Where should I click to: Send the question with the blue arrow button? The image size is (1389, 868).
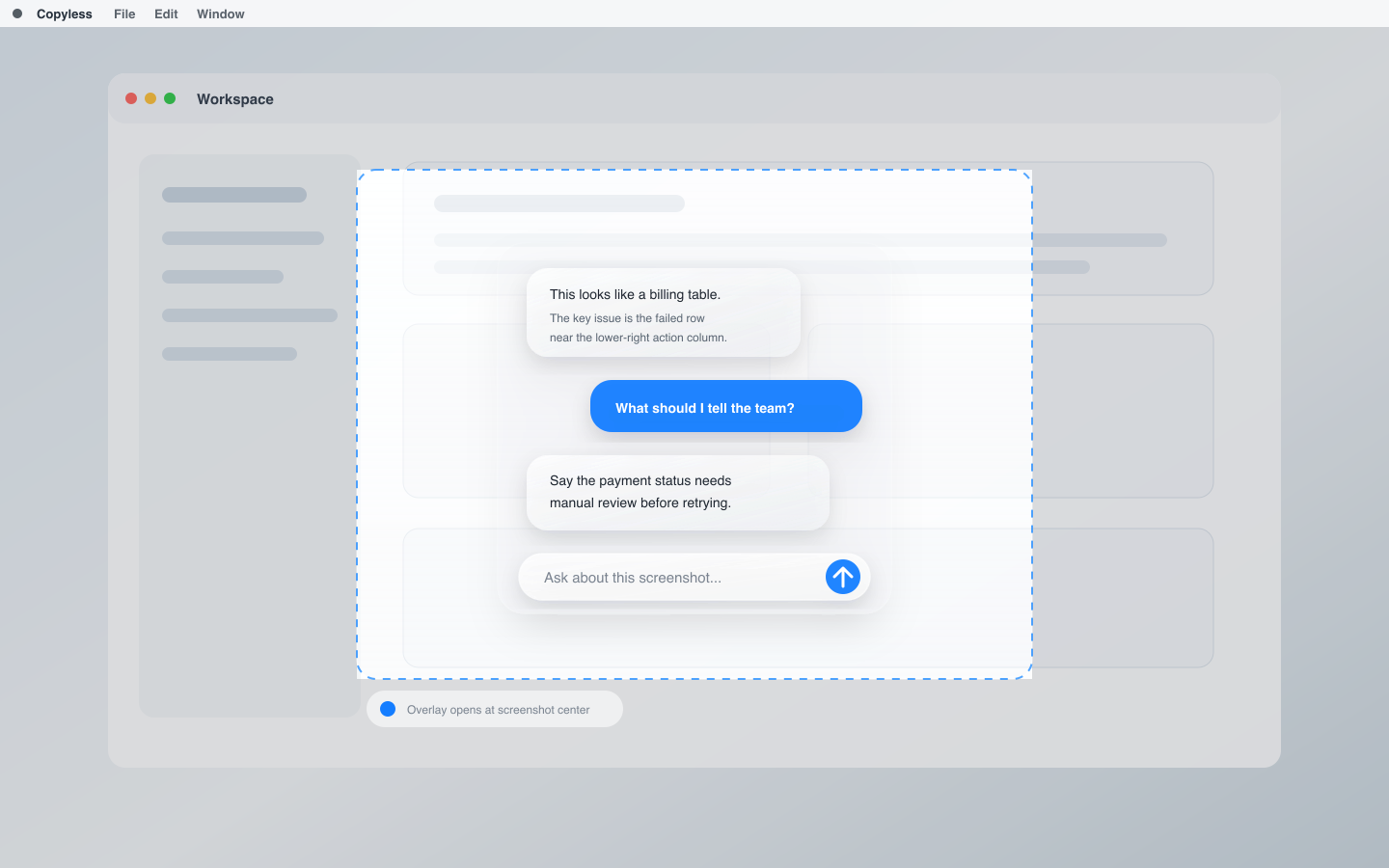pos(843,577)
